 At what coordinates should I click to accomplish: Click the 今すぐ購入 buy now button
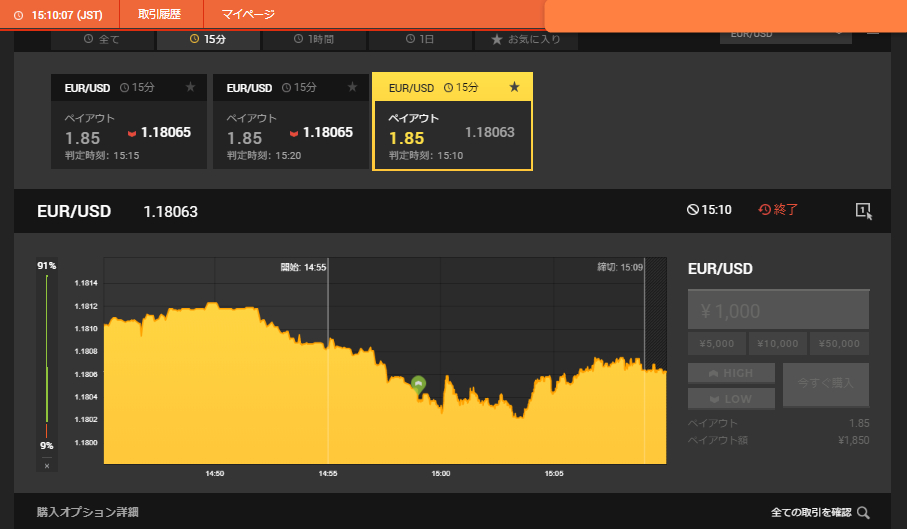[825, 385]
